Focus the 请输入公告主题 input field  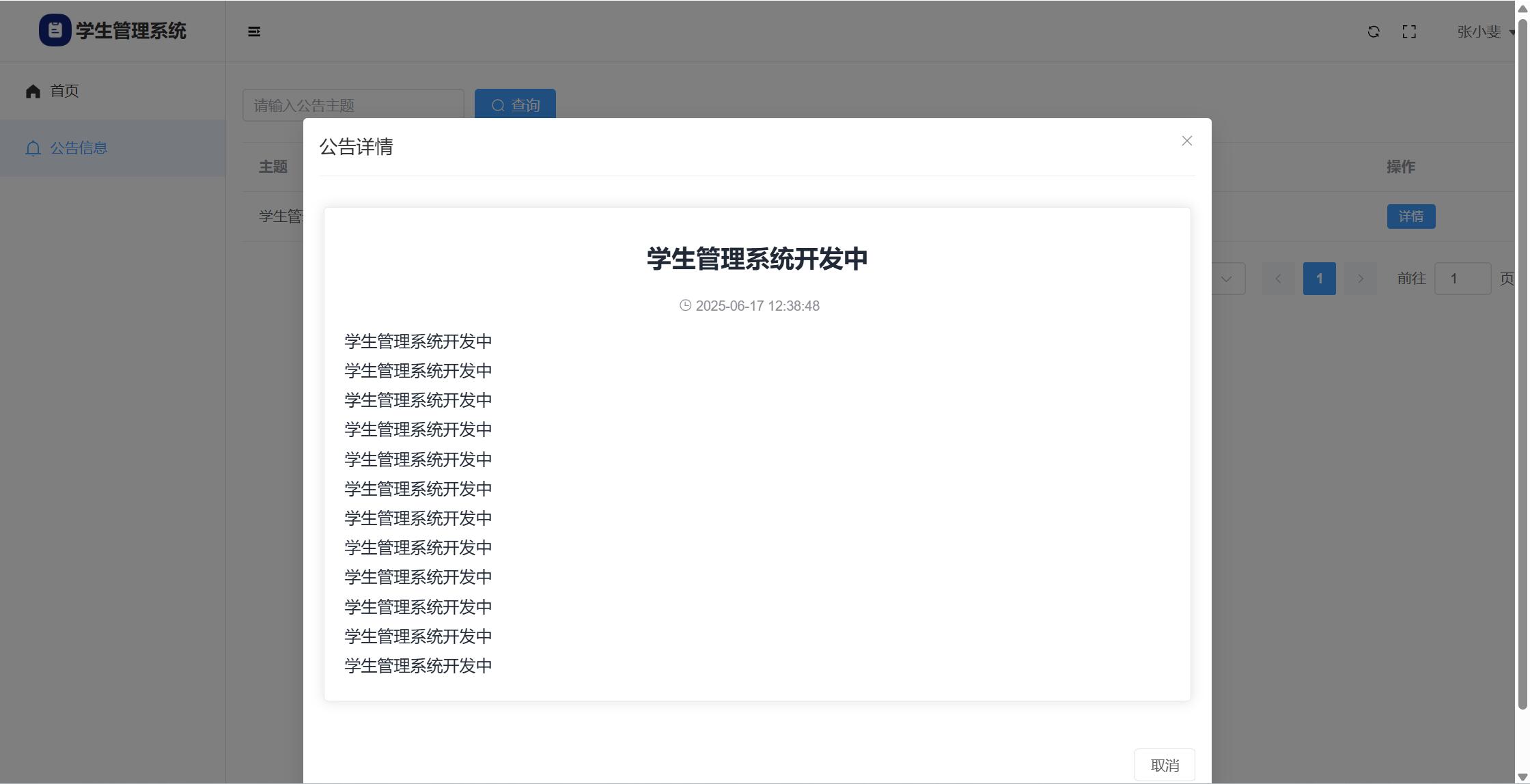tap(352, 105)
